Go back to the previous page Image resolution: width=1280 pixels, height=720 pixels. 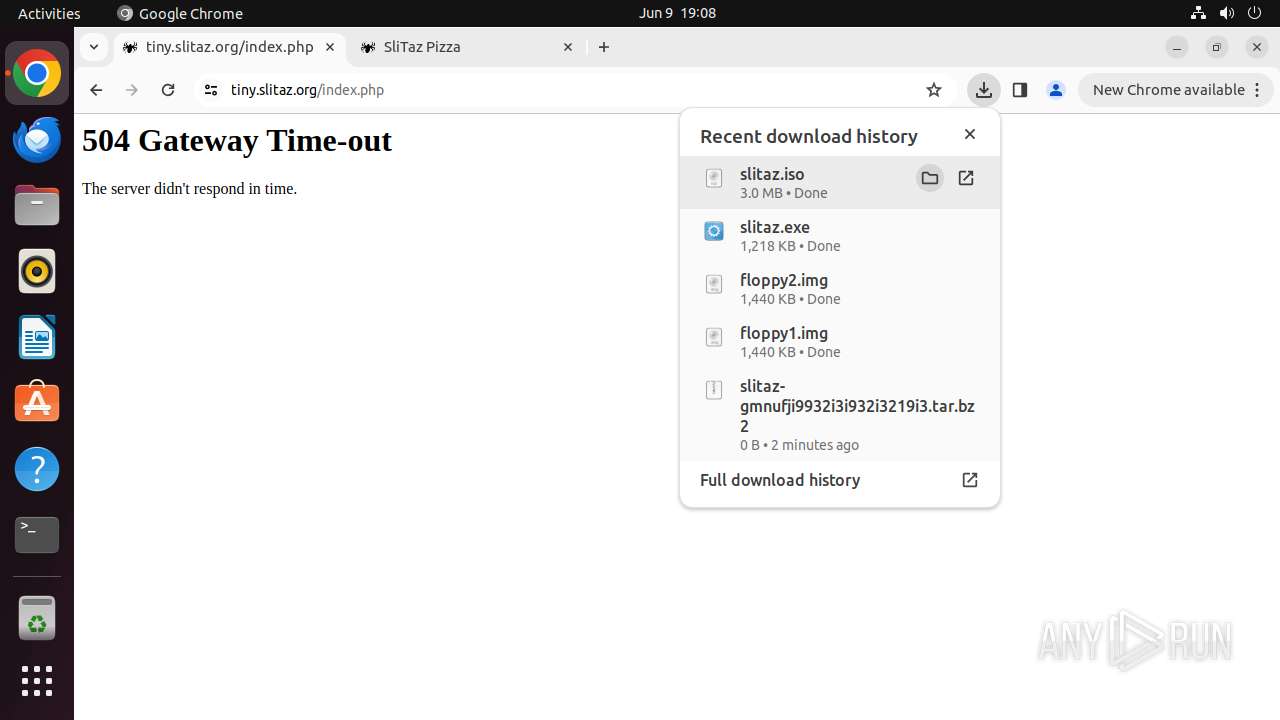pyautogui.click(x=96, y=90)
